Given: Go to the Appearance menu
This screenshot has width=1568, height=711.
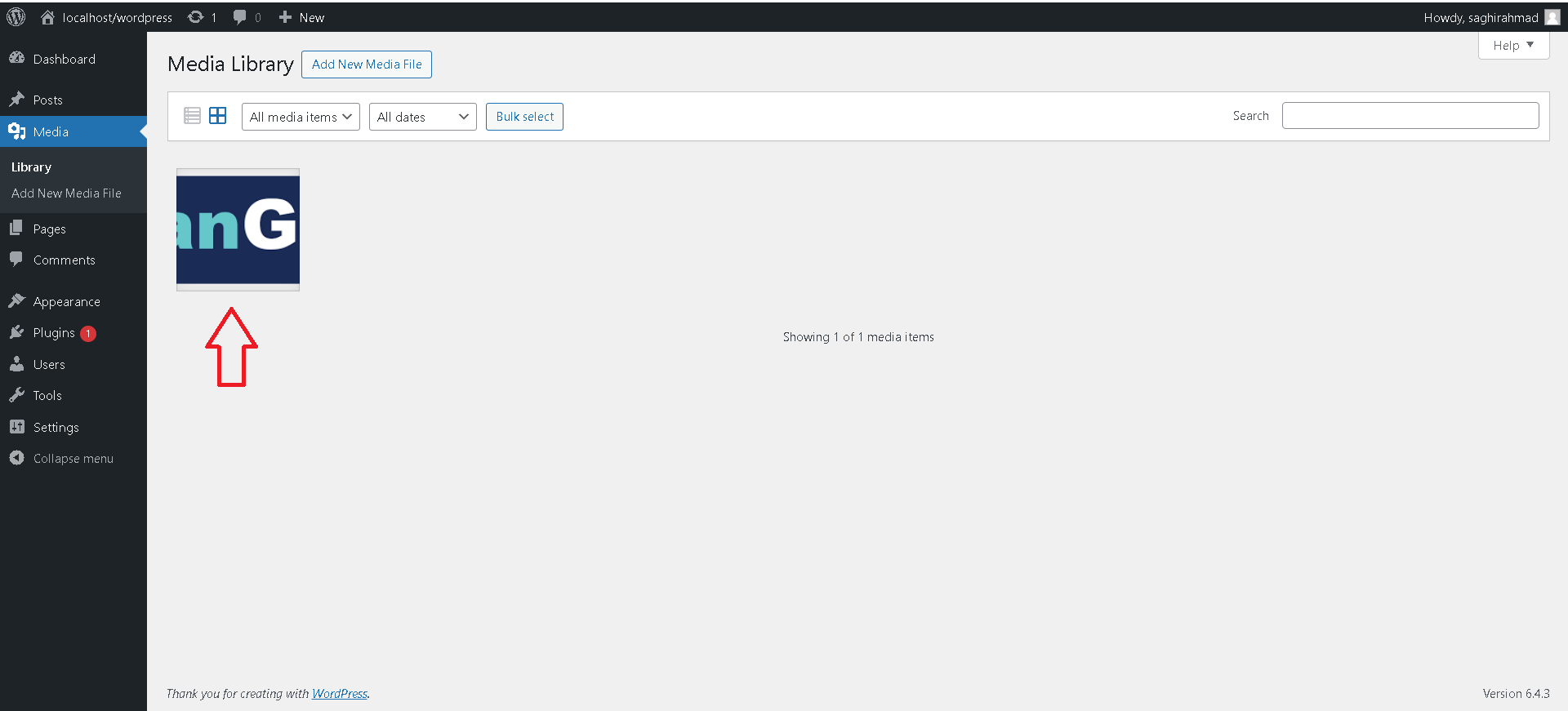Looking at the screenshot, I should pyautogui.click(x=66, y=302).
